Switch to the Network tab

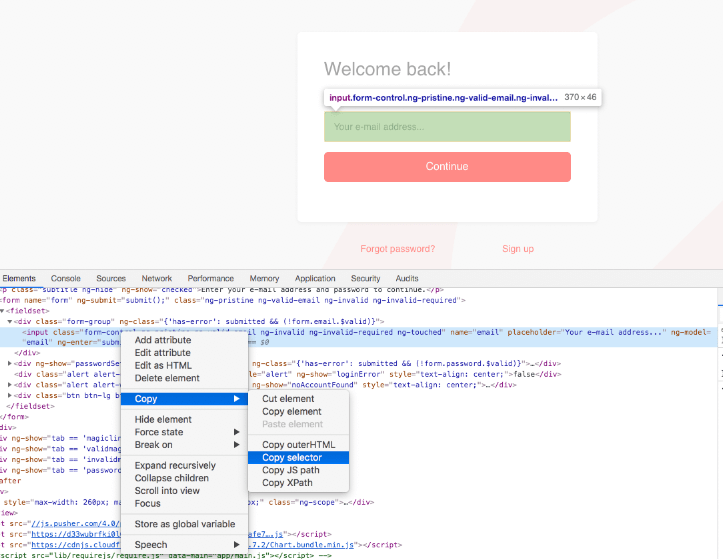(x=157, y=279)
